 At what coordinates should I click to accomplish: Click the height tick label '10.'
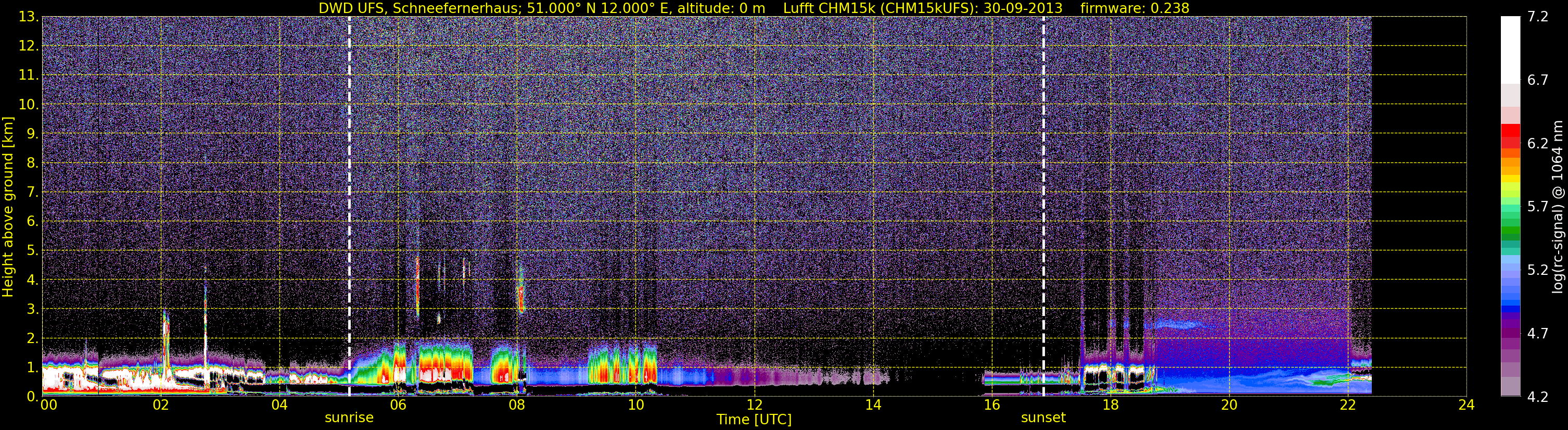click(x=29, y=104)
